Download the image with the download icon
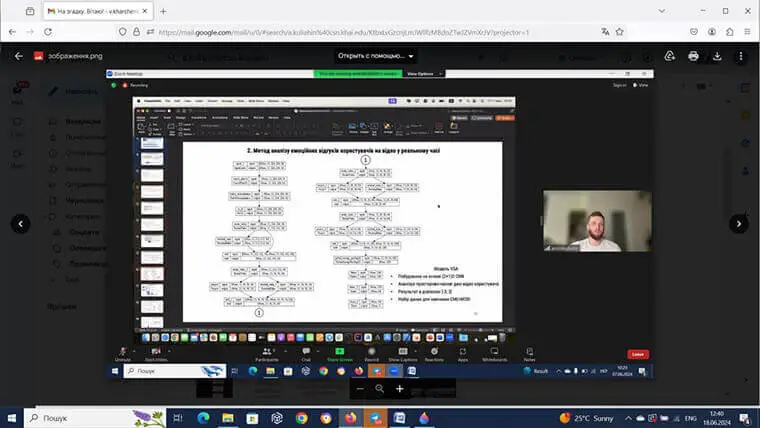 tap(717, 56)
